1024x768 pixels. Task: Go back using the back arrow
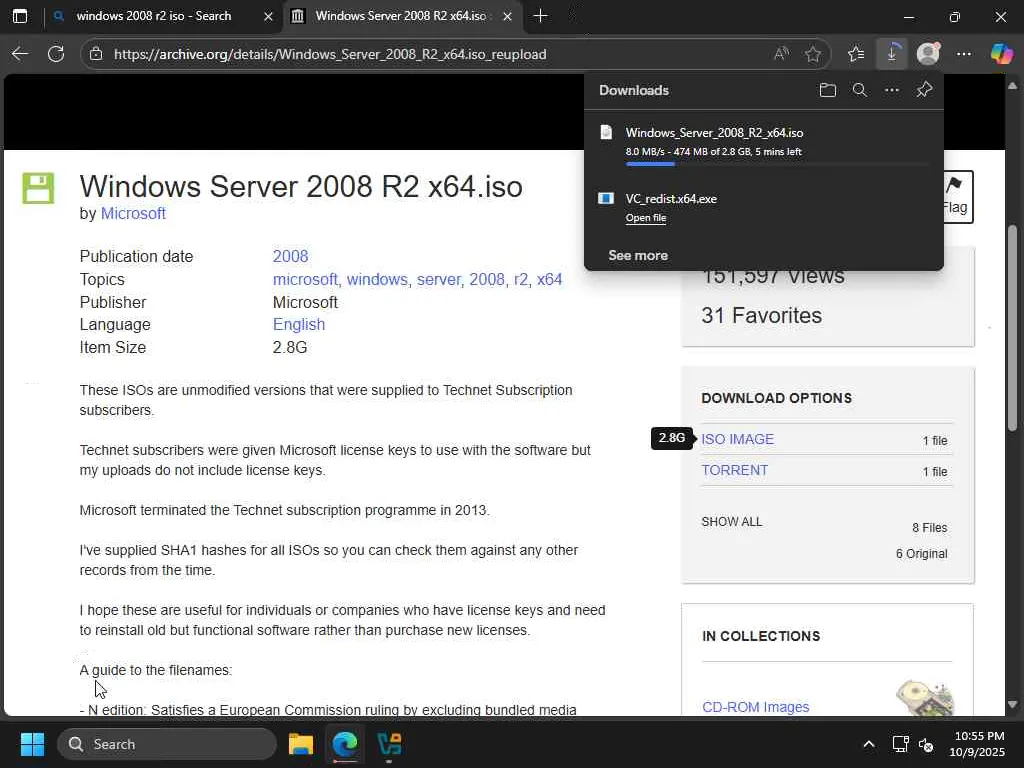20,54
